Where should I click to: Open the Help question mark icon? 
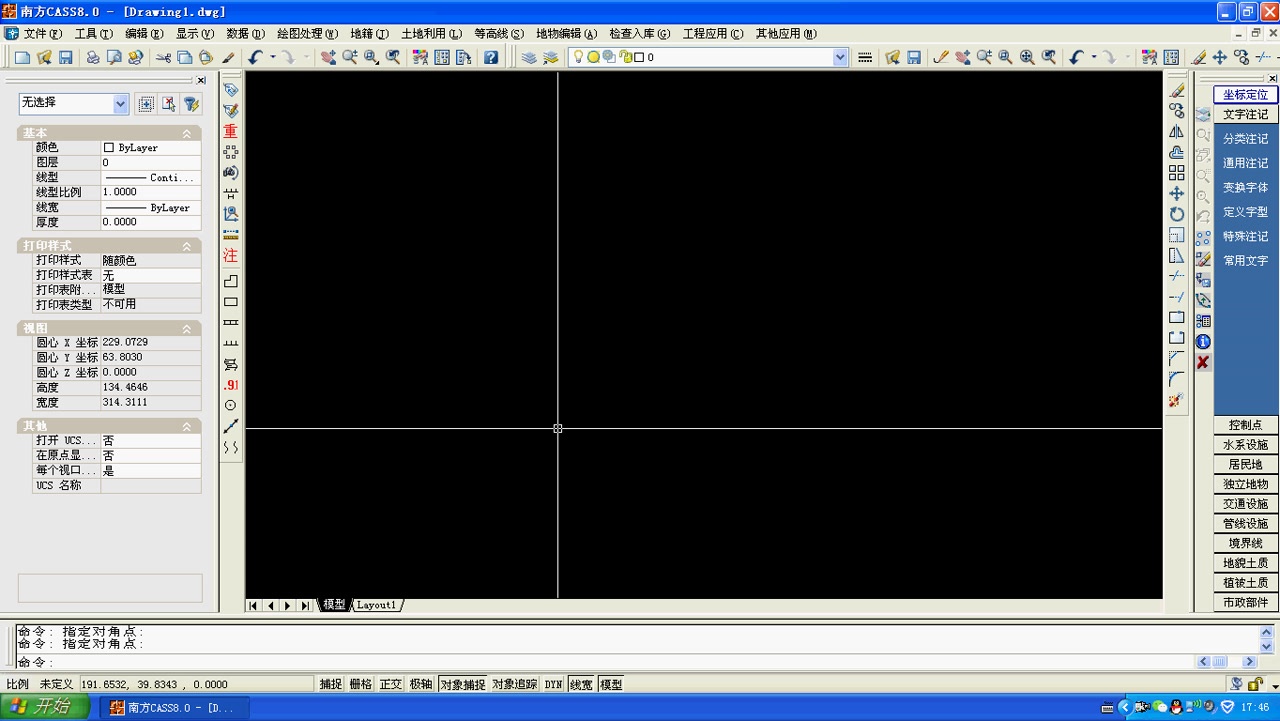(x=490, y=58)
